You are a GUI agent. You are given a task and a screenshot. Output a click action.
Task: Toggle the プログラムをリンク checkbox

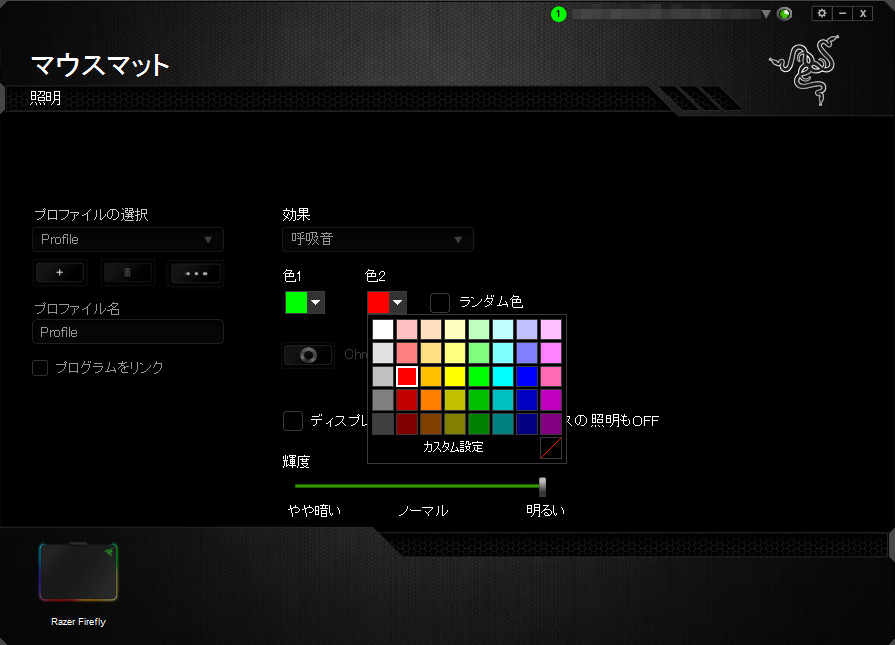[x=40, y=368]
